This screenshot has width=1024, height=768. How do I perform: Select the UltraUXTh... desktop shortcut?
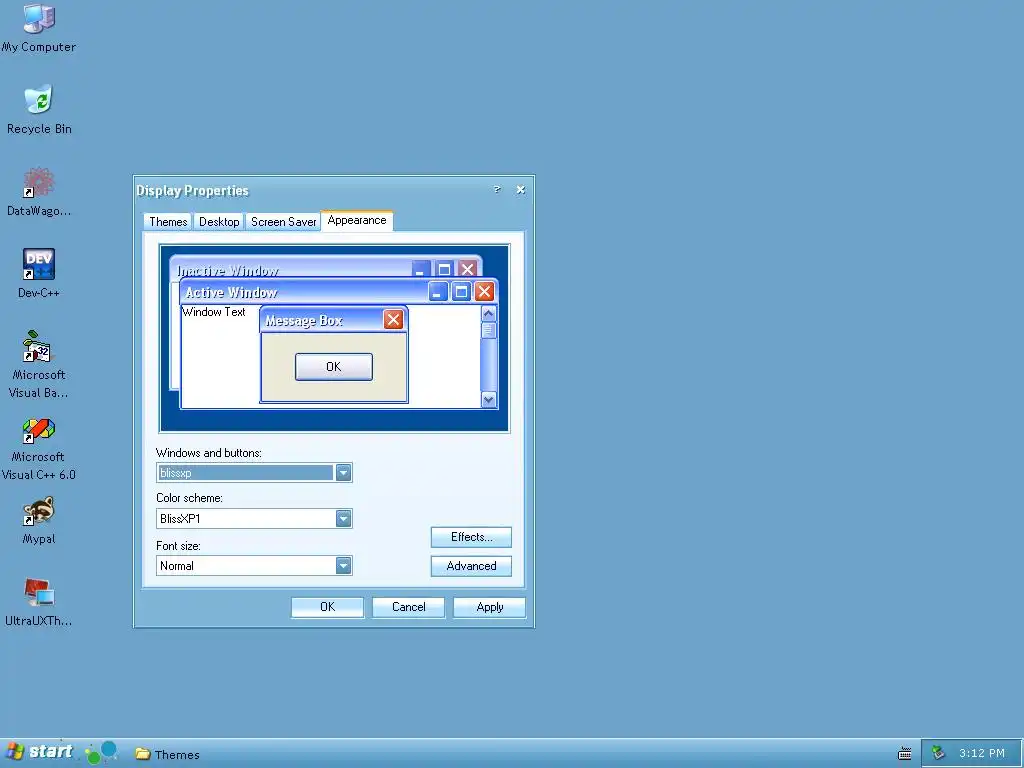39,602
